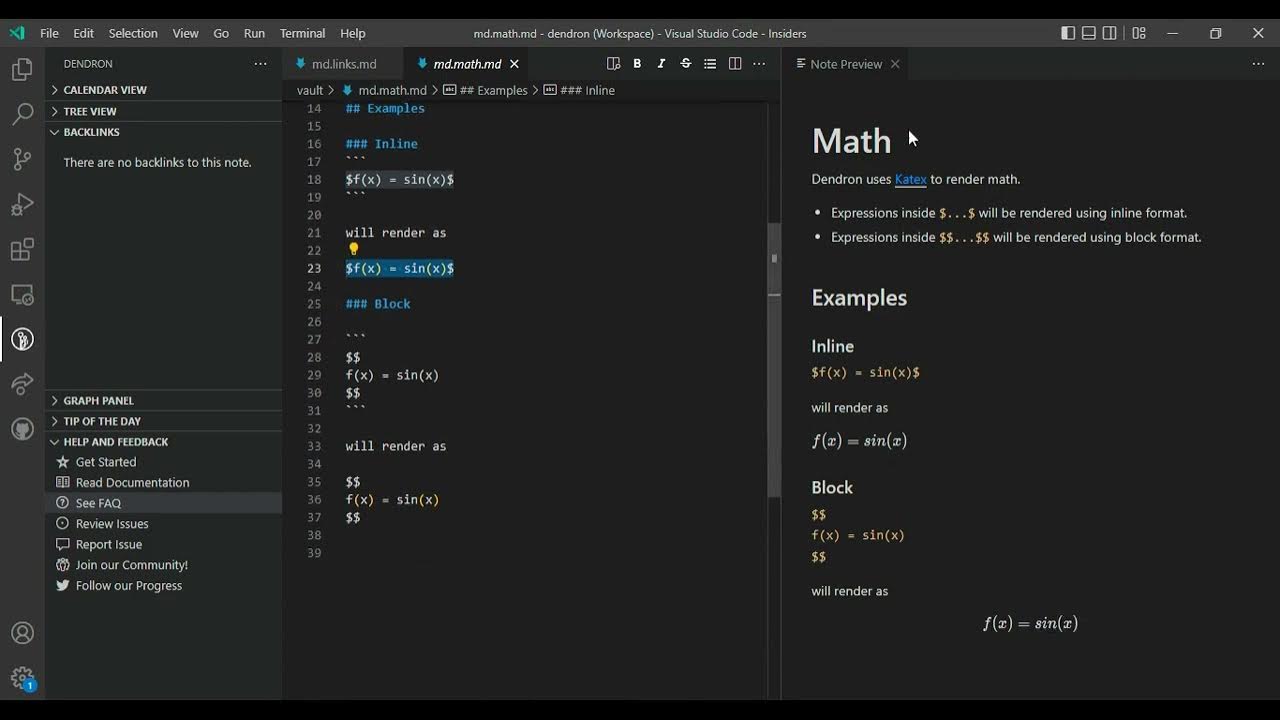
Task: Select ## Examples in the breadcrumb
Action: coord(485,90)
